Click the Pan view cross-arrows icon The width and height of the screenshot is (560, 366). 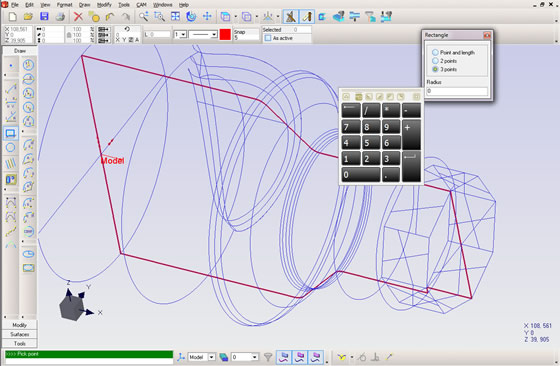coord(207,16)
